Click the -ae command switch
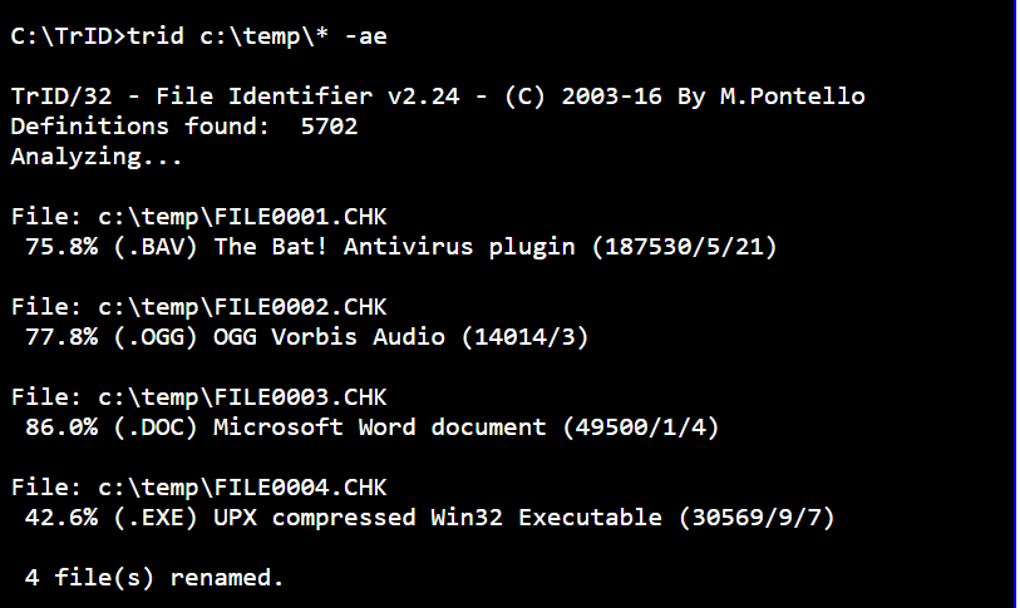 click(366, 37)
